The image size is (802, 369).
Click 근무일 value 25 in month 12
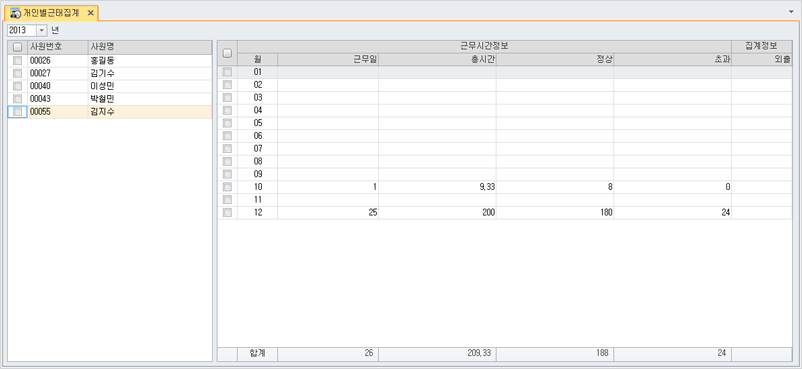coord(373,213)
